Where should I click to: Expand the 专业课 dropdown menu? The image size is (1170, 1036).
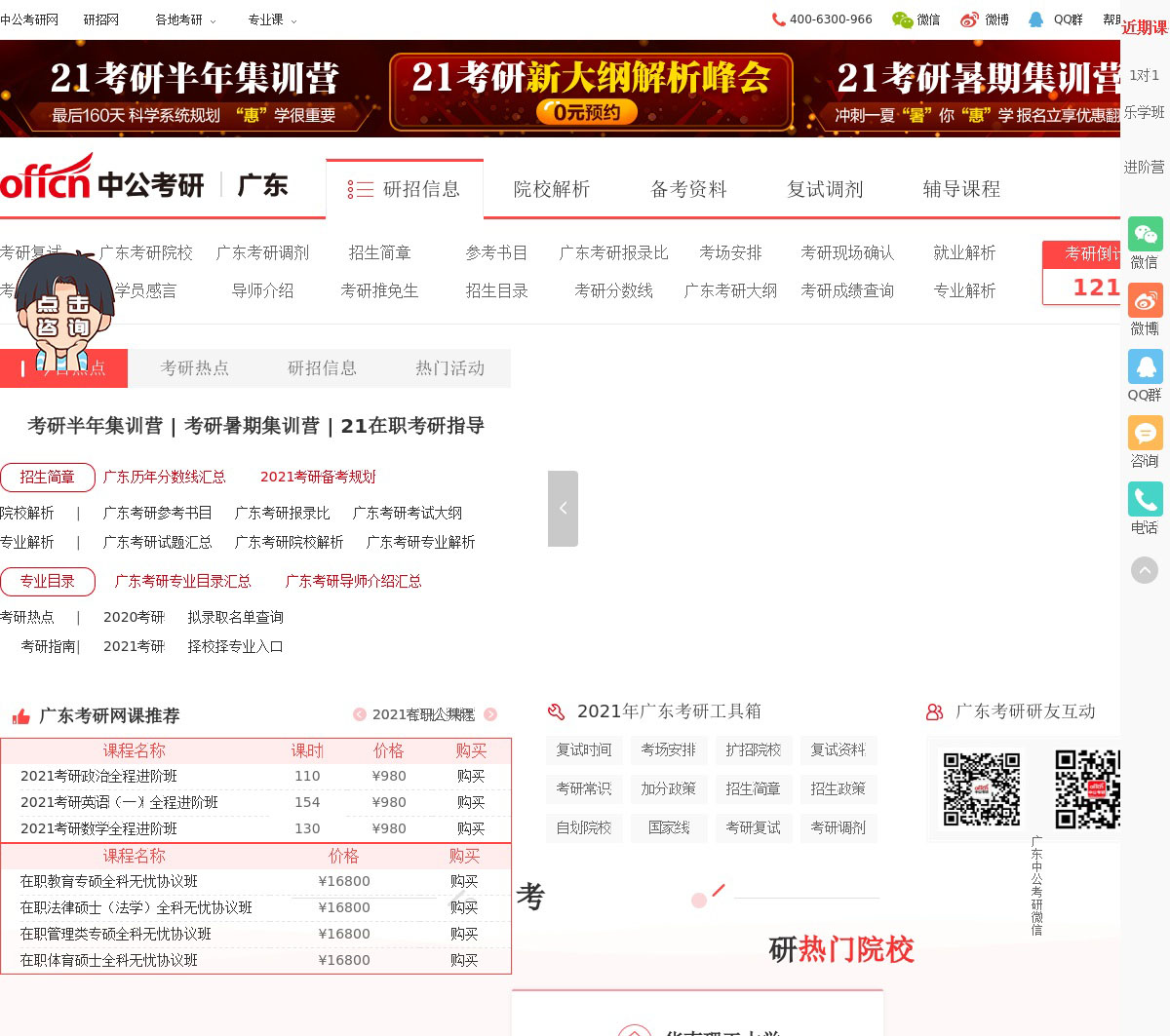[x=272, y=19]
